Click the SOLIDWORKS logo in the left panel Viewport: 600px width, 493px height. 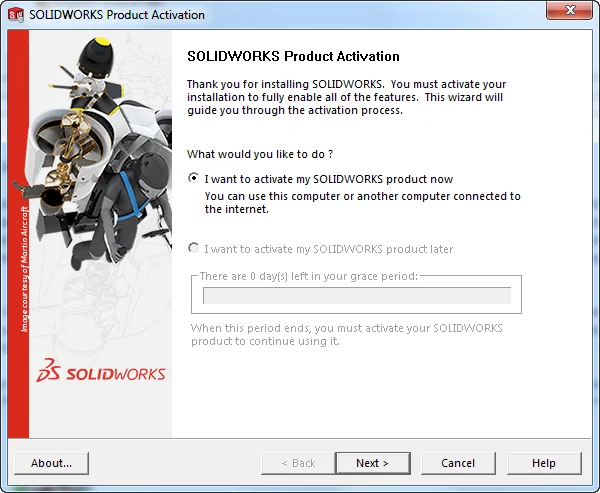pyautogui.click(x=101, y=371)
